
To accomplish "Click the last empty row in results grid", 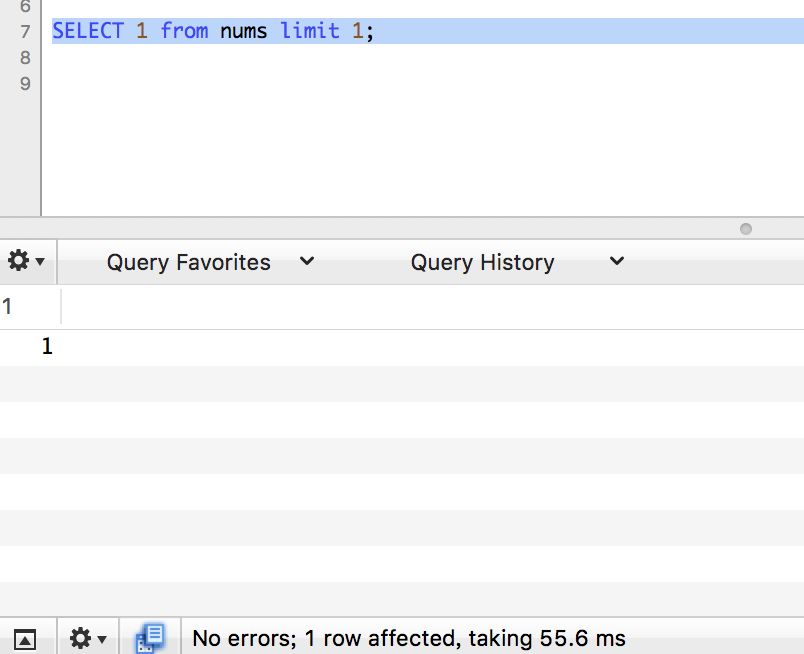I will click(x=400, y=599).
